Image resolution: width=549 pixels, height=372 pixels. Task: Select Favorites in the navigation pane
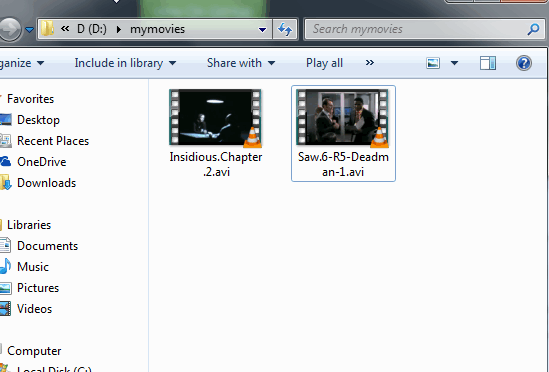click(x=30, y=99)
